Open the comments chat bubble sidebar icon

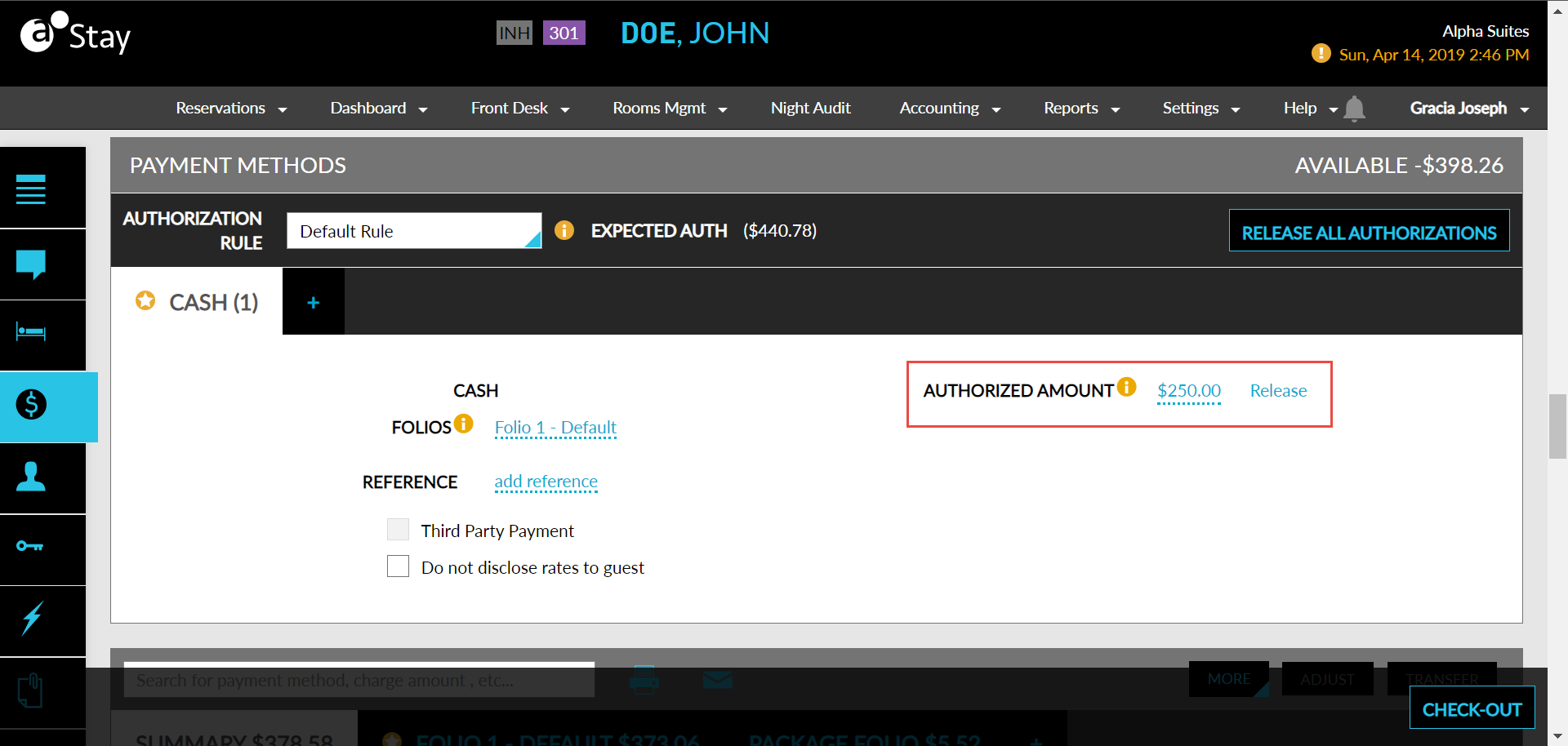click(31, 264)
